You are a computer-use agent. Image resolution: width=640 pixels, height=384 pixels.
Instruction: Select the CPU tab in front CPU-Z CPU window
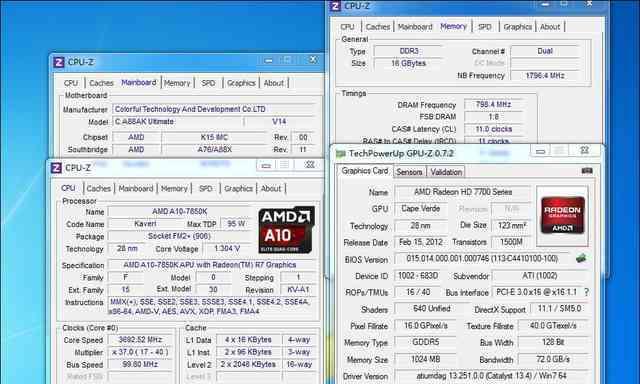coord(68,188)
